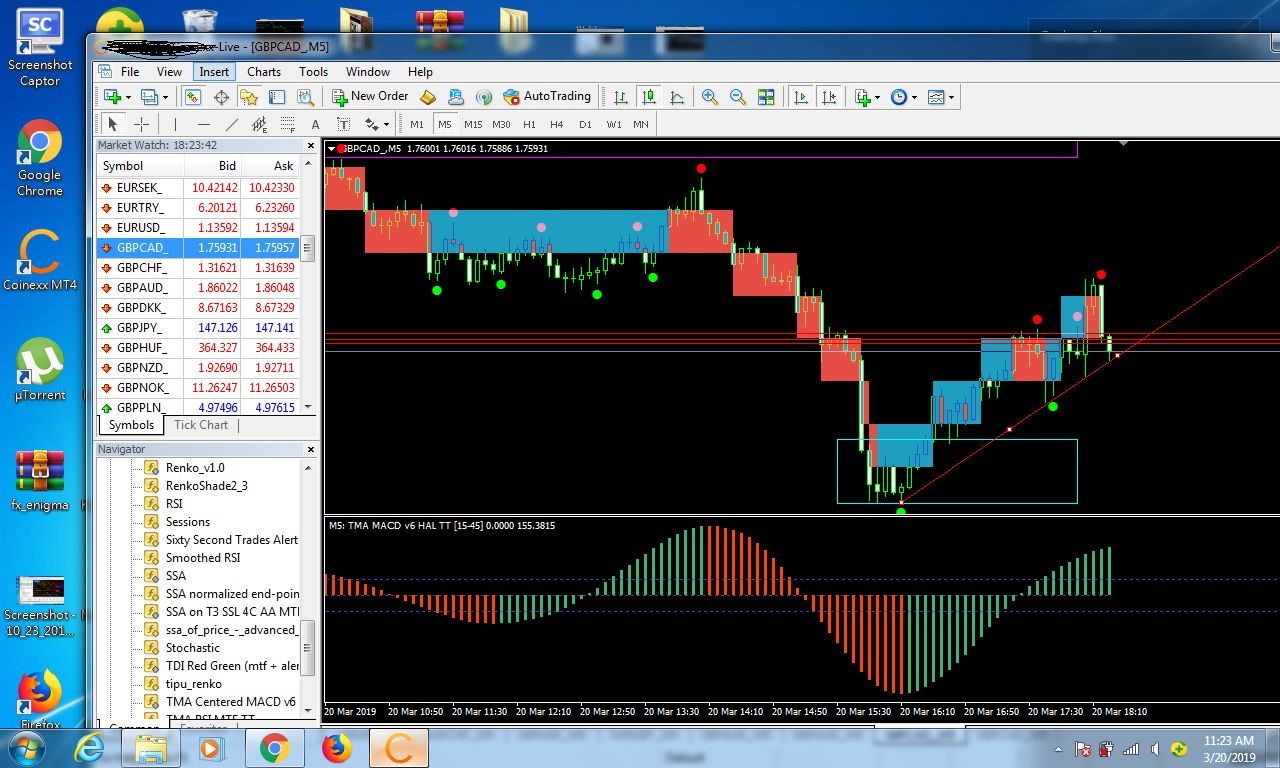Tile the chart windows

(766, 97)
